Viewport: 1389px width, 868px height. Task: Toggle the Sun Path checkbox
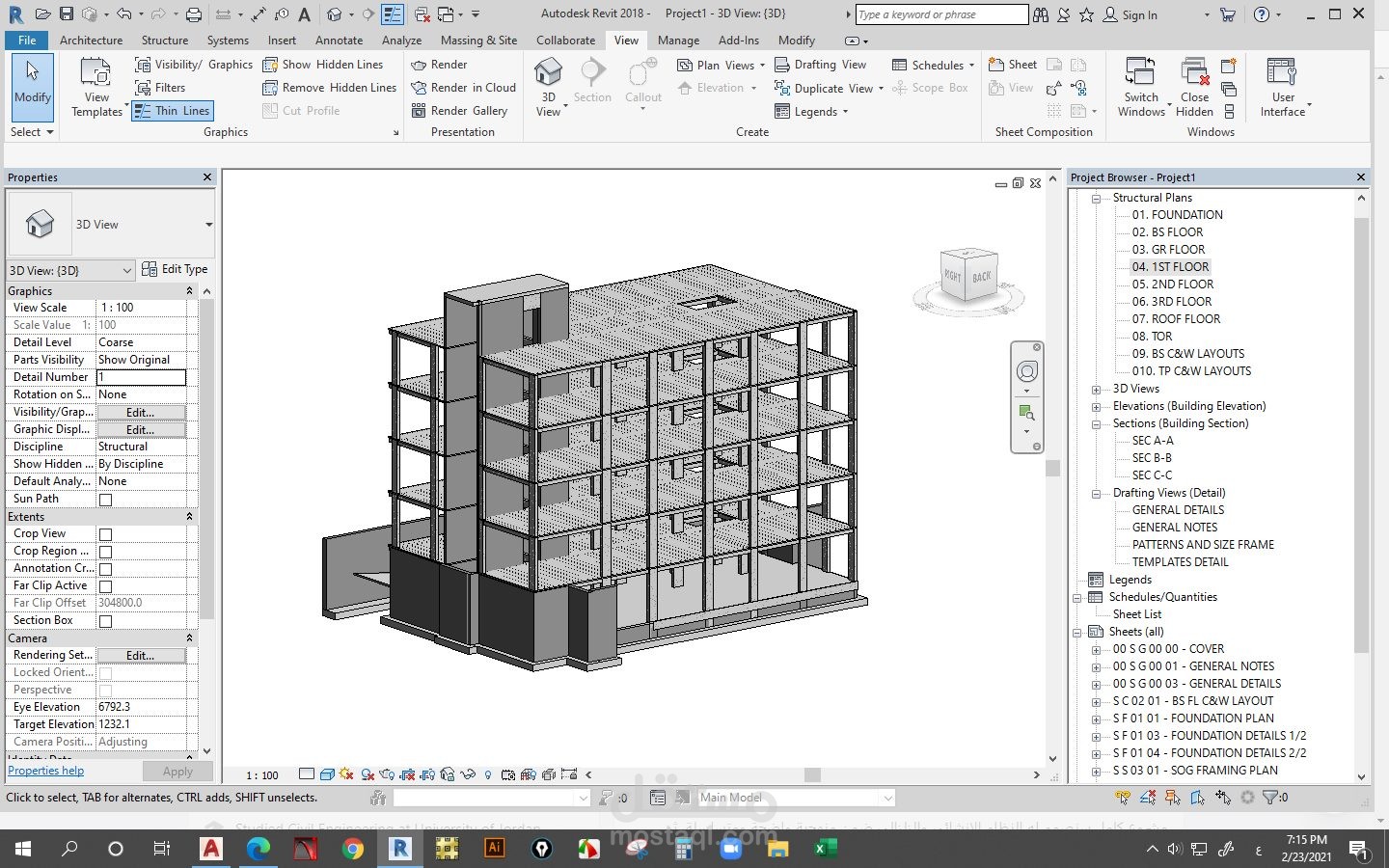tap(105, 500)
